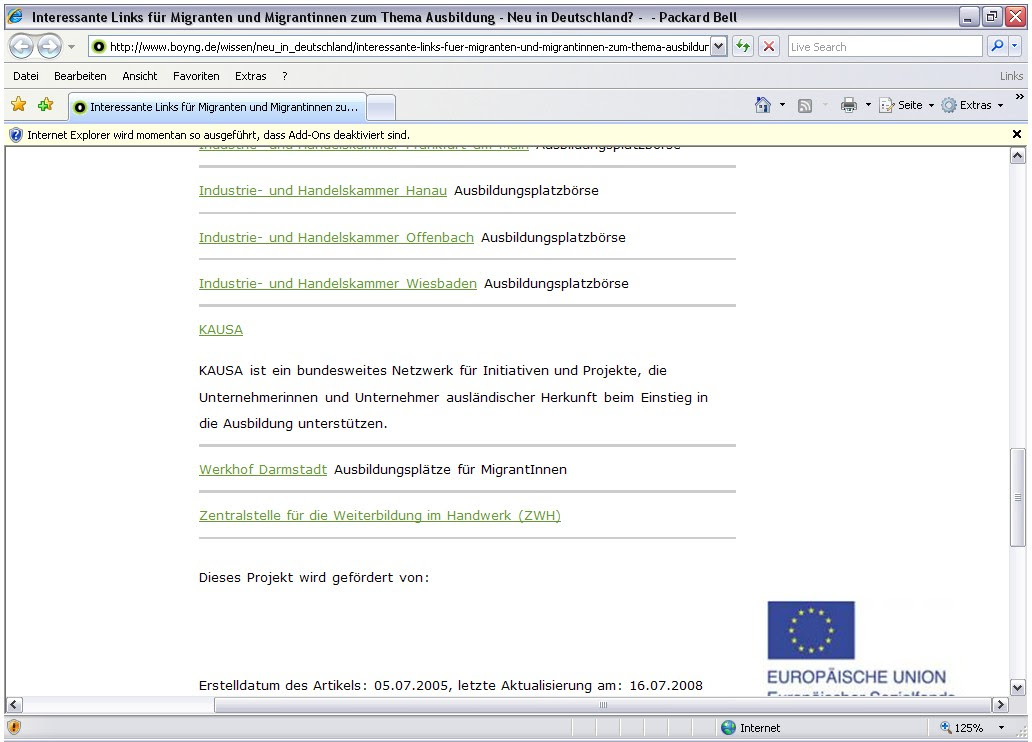This screenshot has height=742, width=1032.
Task: Open Zentralstelle für die Weiterbildung im Handwerk link
Action: (380, 516)
